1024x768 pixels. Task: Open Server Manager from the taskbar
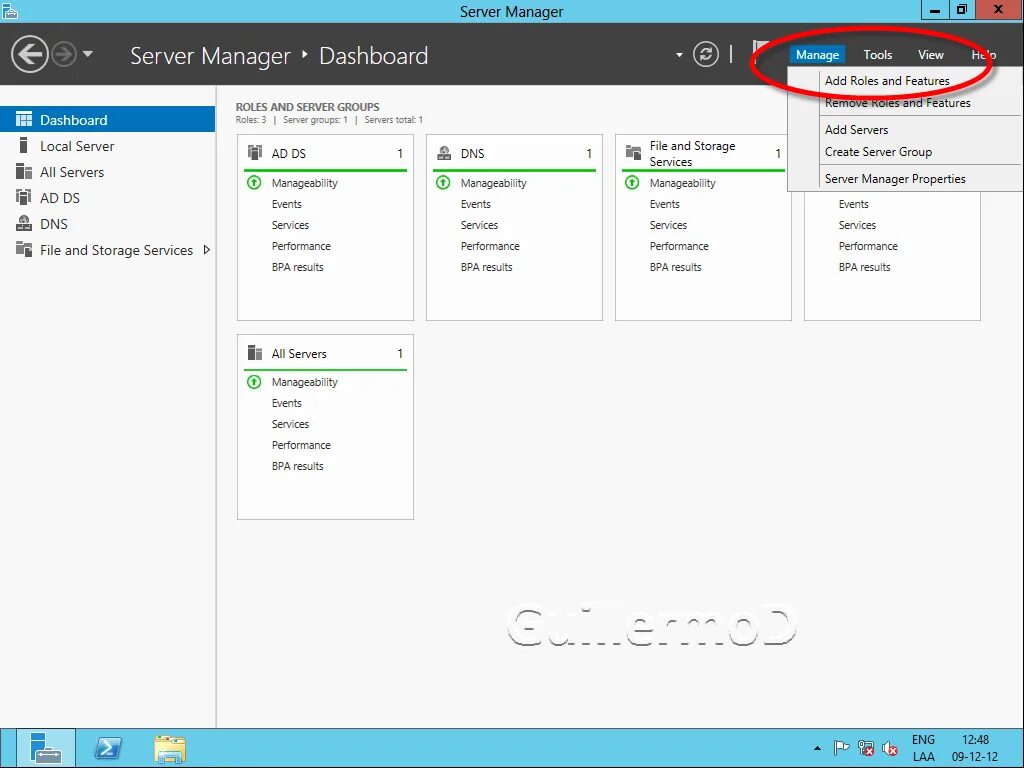(46, 748)
